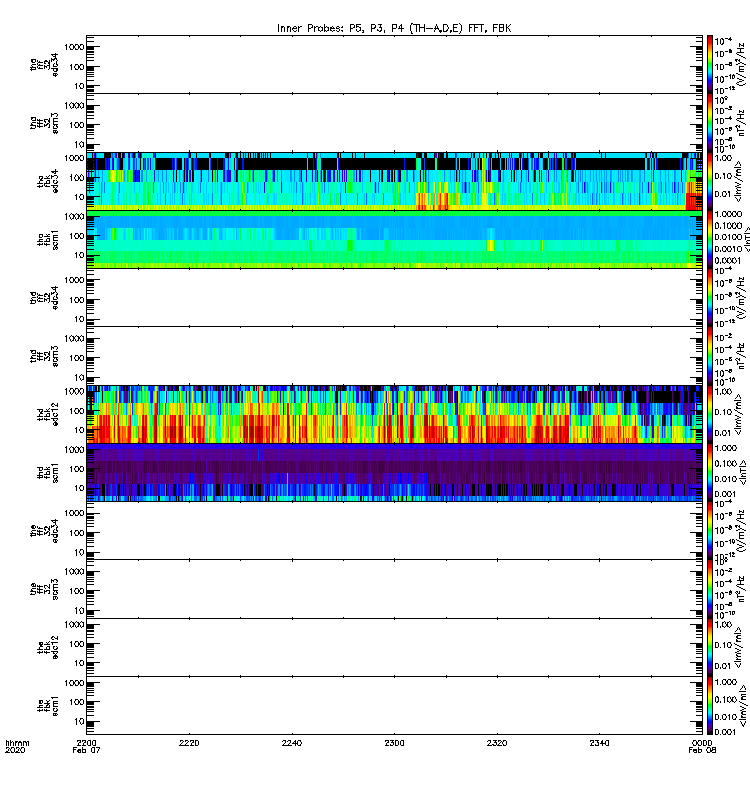Click the '<|nT|>' unit label of thd fbk scm1

(x=743, y=472)
